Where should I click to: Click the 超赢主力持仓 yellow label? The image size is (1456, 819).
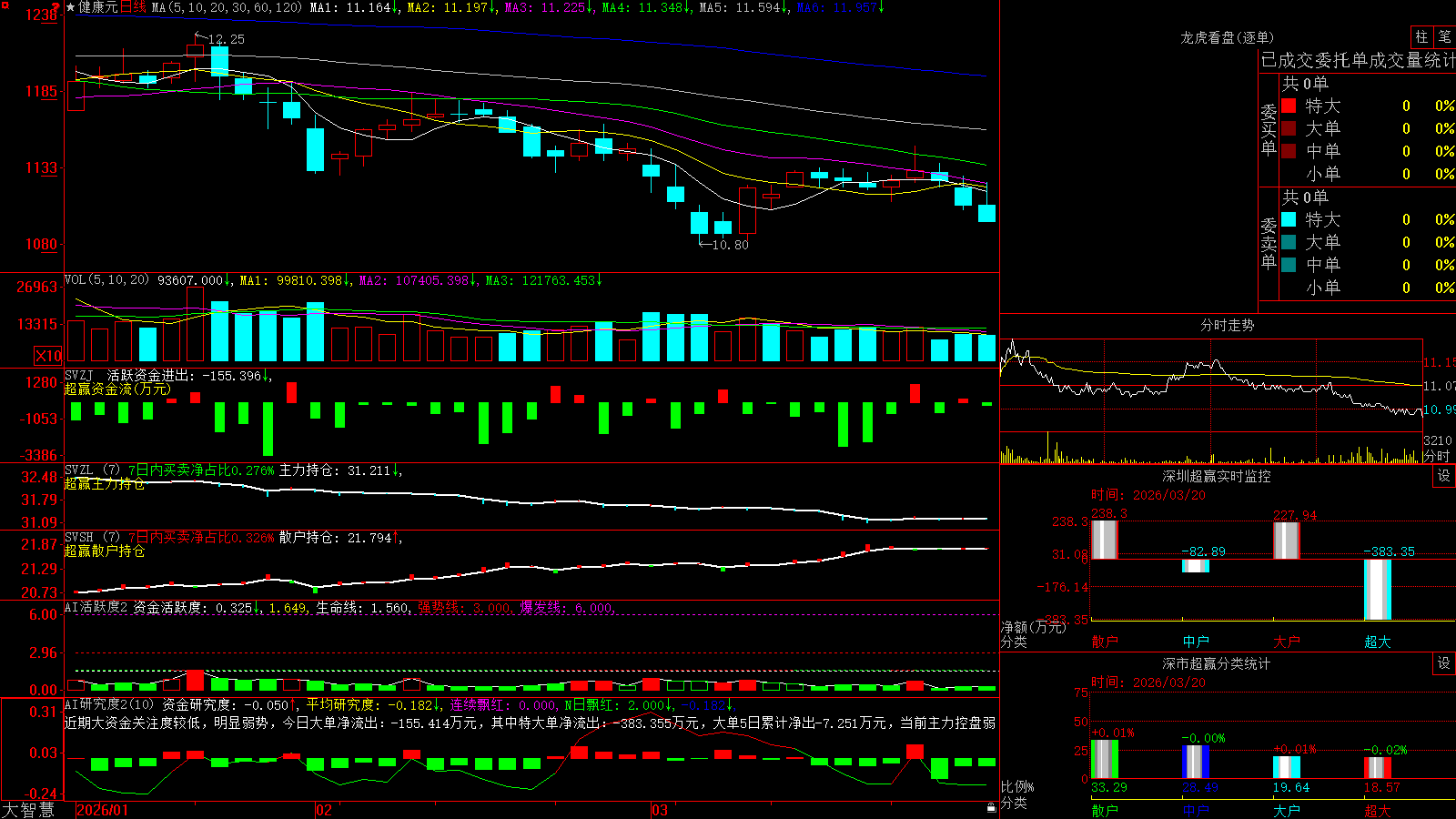[x=105, y=483]
